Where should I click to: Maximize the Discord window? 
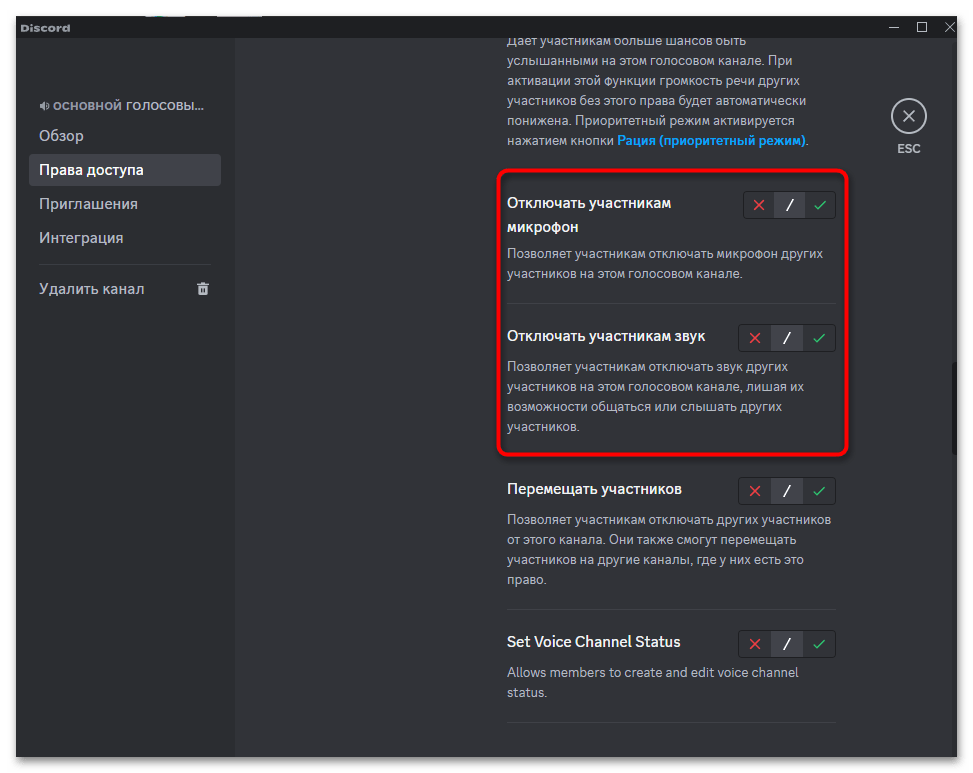pos(921,27)
